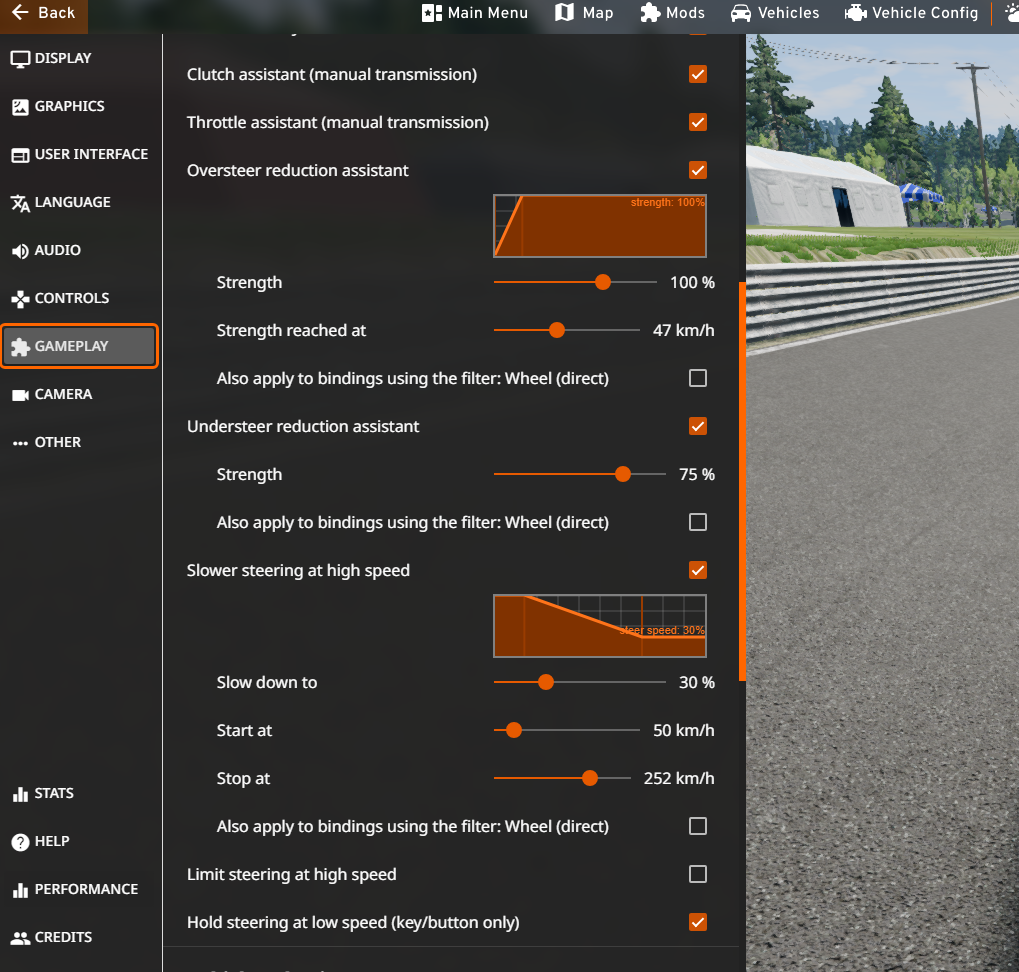Screen dimensions: 1019x972
Task: Click the Back arrow icon
Action: point(20,12)
